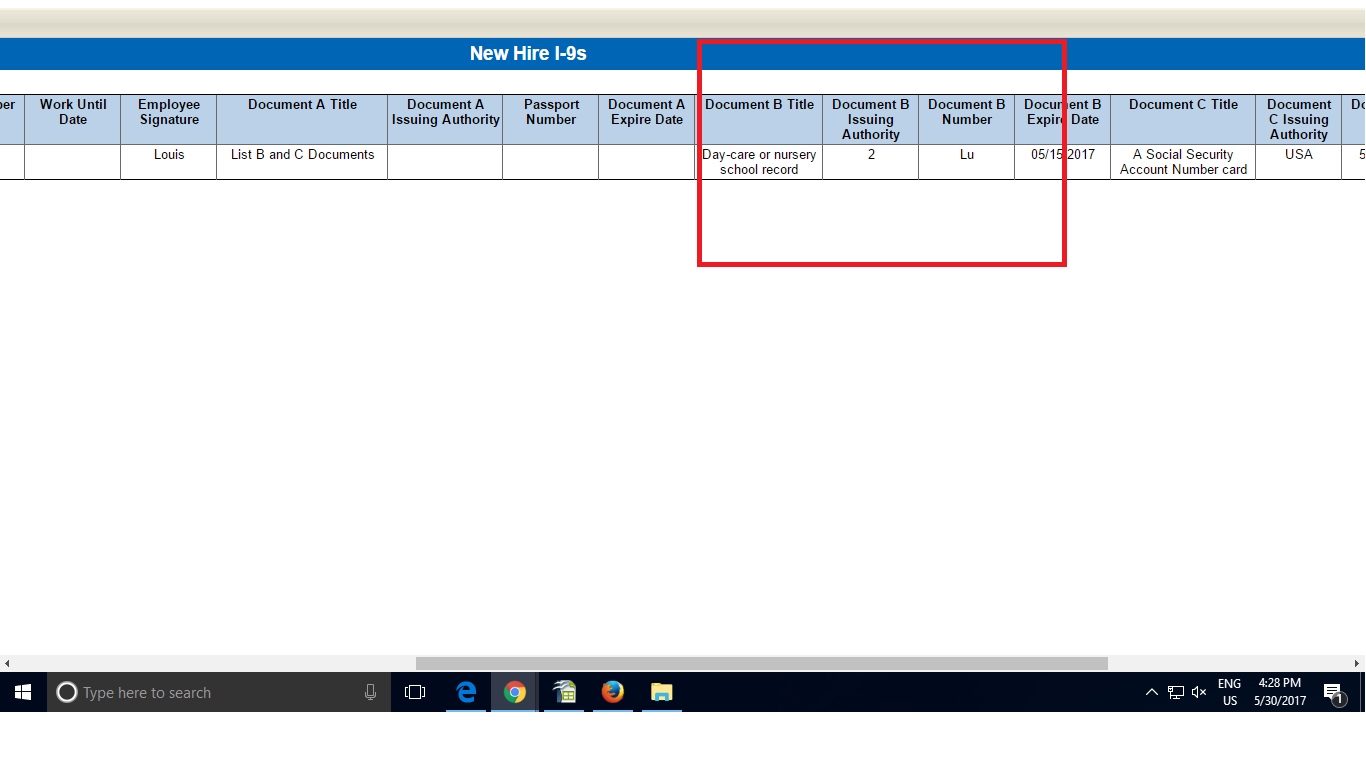The width and height of the screenshot is (1366, 768).
Task: Click the Employee Signature column header
Action: pyautogui.click(x=169, y=112)
